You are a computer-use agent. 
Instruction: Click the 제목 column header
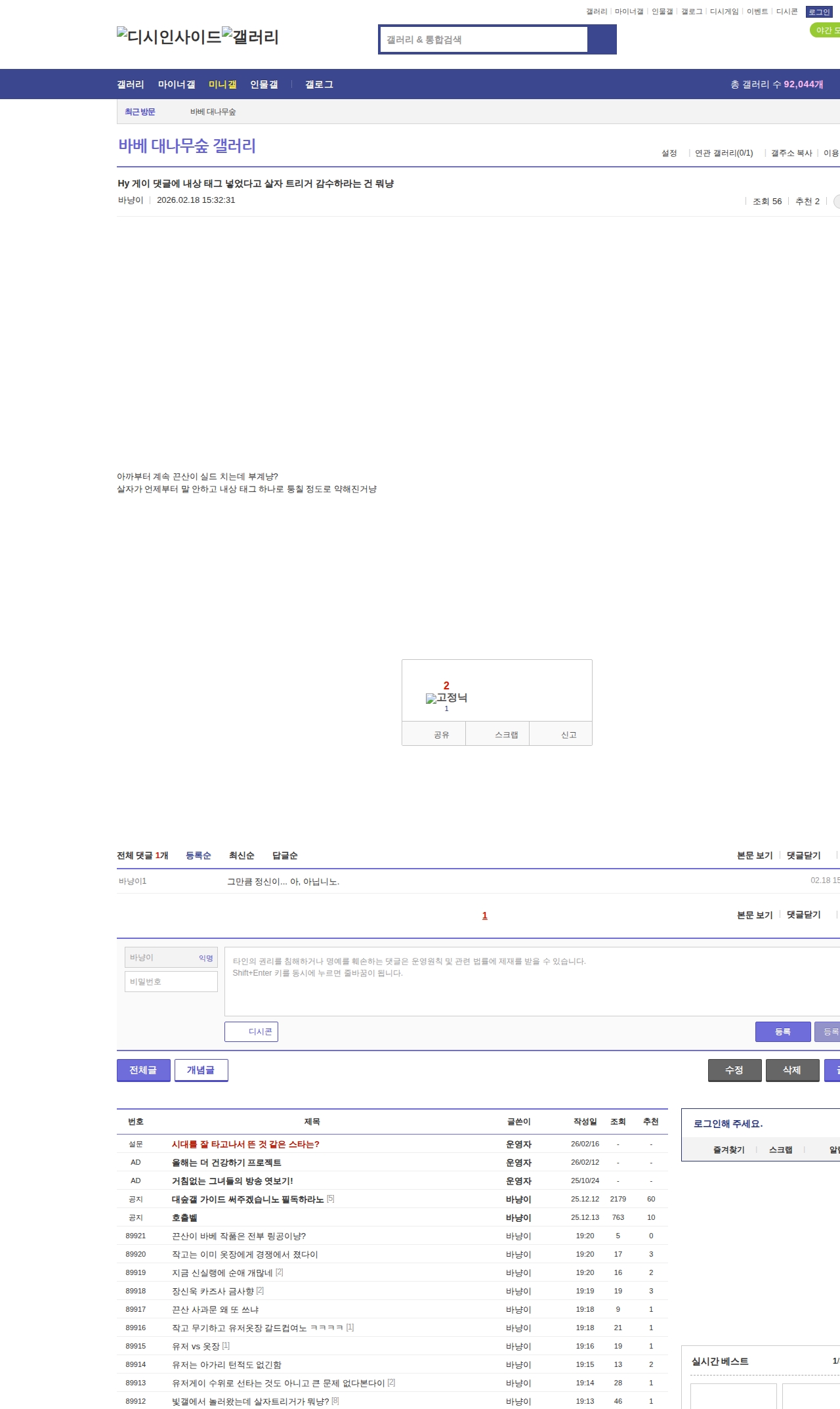[312, 1121]
